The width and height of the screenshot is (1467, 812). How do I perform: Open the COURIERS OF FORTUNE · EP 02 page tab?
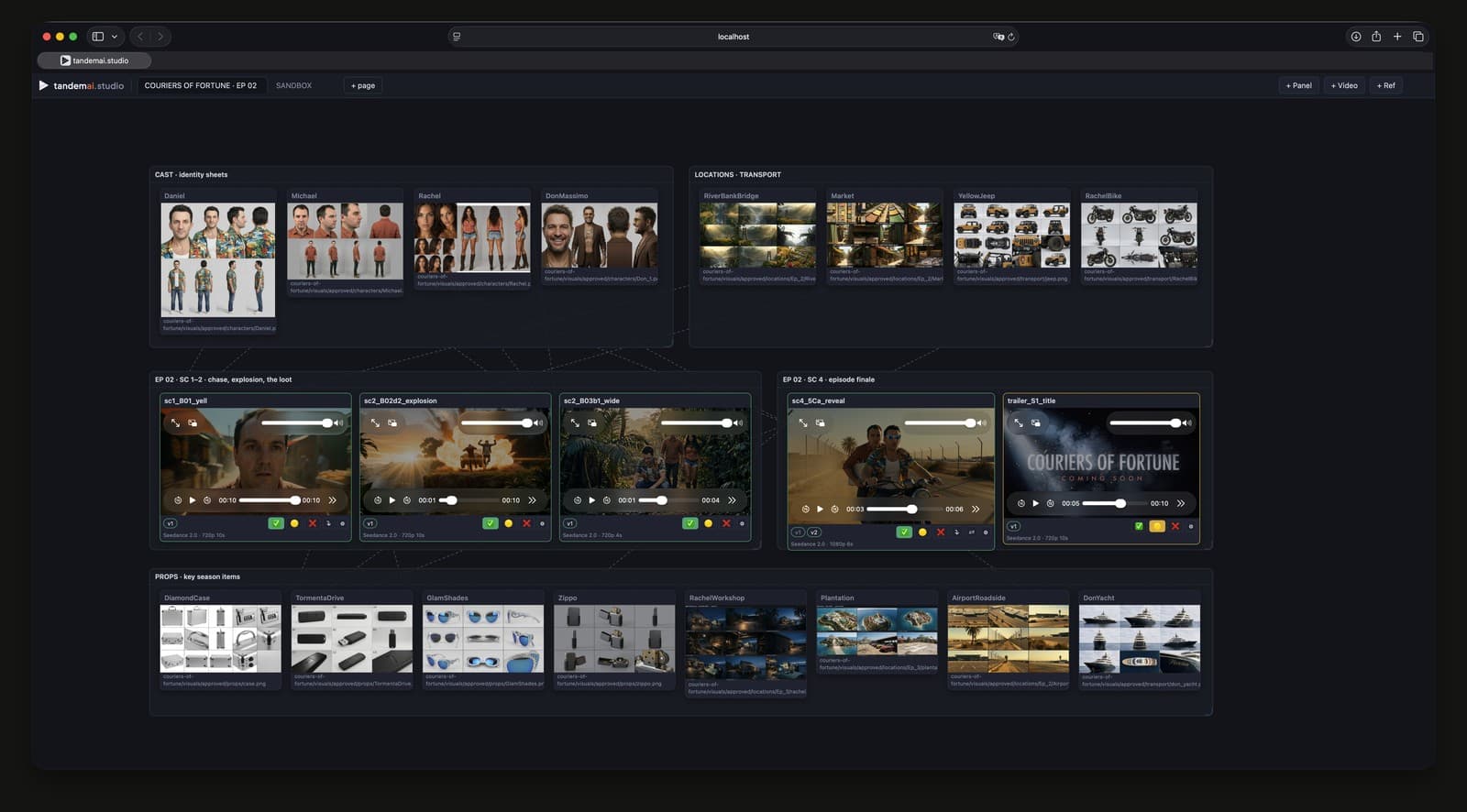(x=201, y=85)
